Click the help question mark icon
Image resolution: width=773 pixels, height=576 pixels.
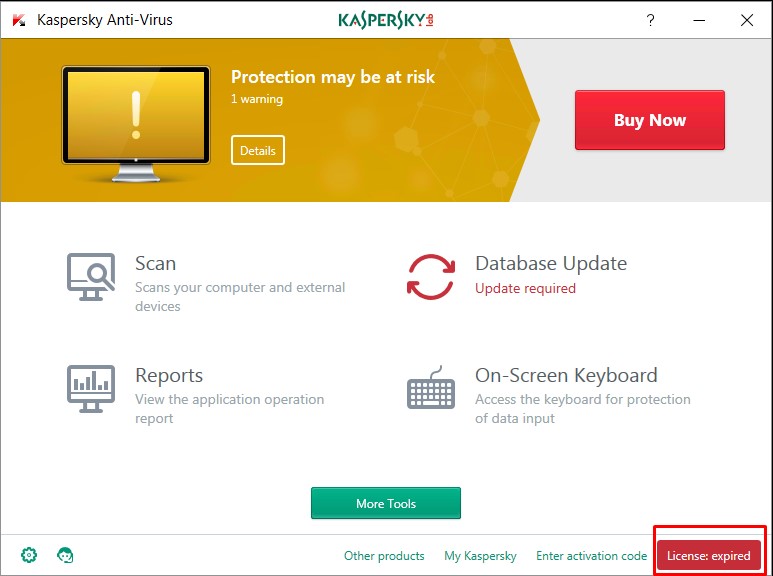point(651,20)
